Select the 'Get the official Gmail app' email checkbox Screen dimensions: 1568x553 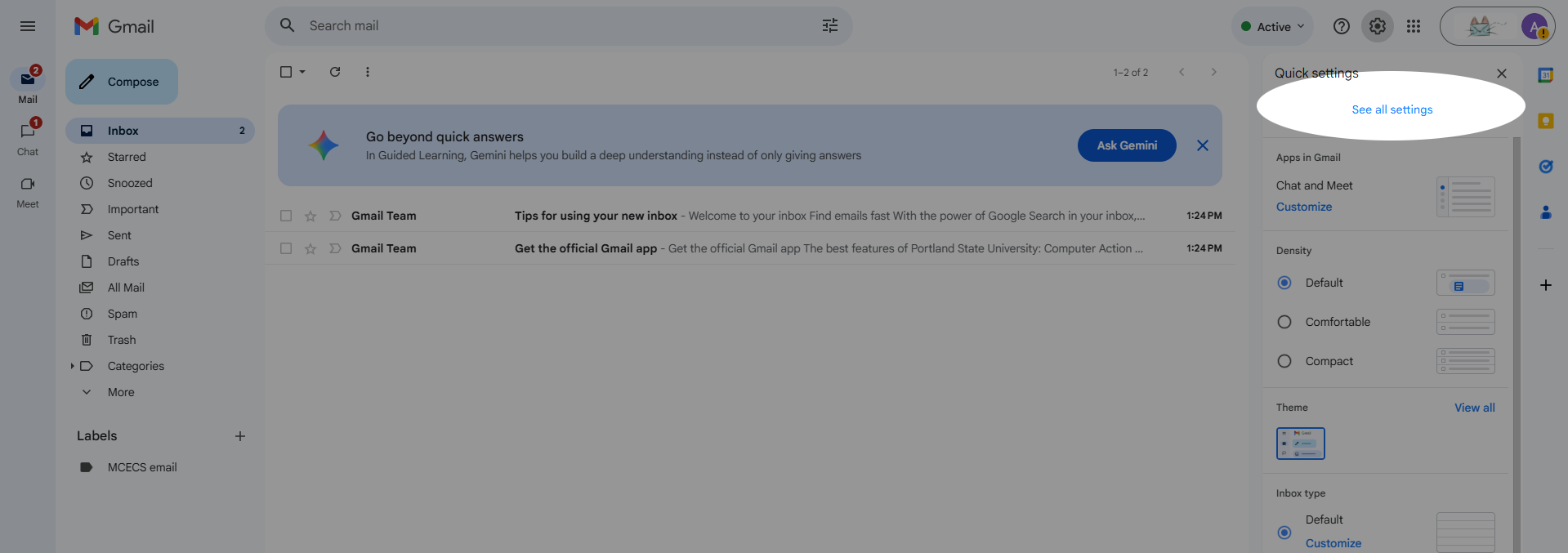click(286, 248)
